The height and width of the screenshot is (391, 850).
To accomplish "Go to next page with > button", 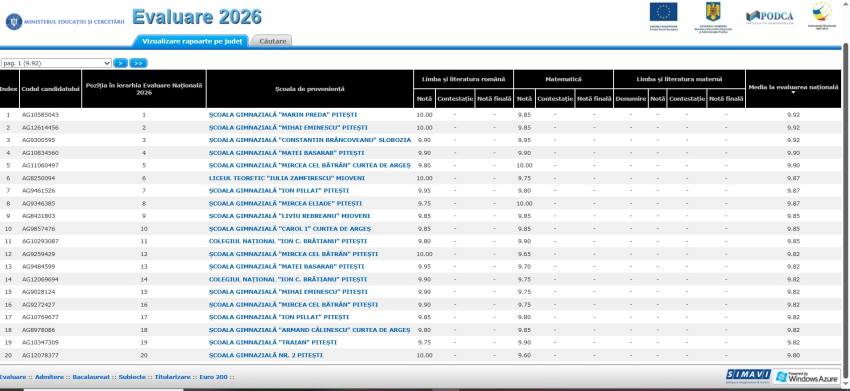I will 120,63.
